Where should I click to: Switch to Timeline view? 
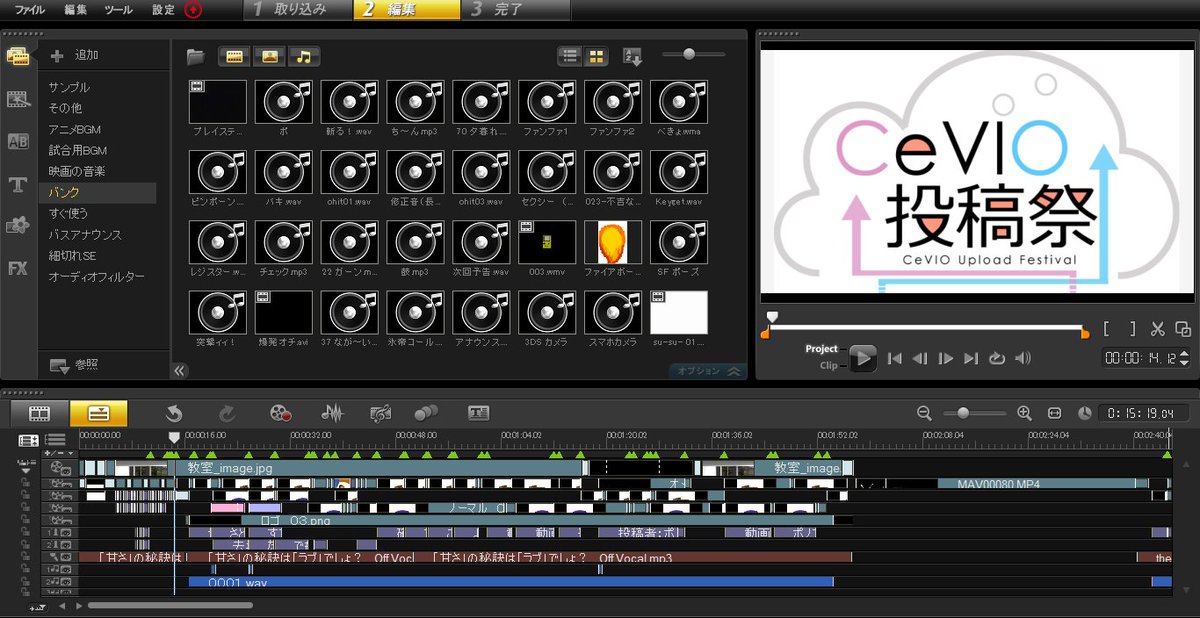pos(98,412)
